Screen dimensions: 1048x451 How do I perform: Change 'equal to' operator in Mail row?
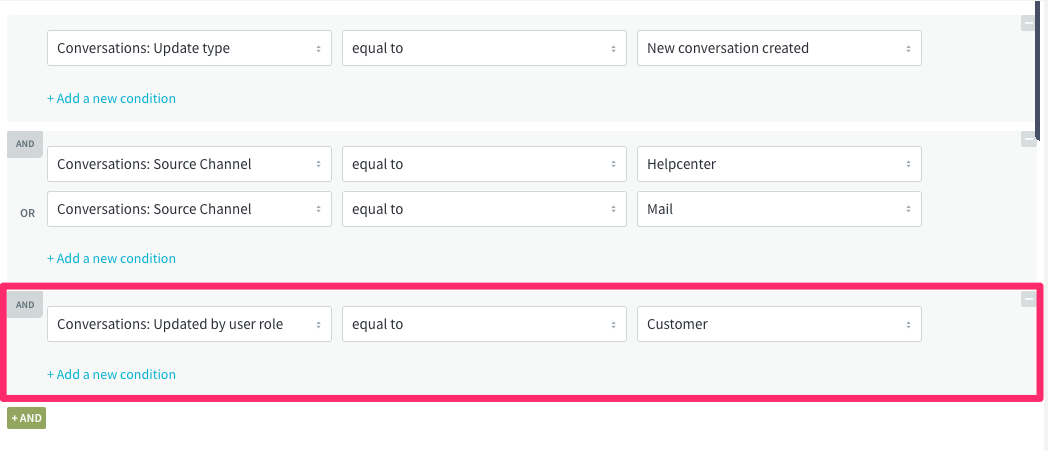[484, 209]
